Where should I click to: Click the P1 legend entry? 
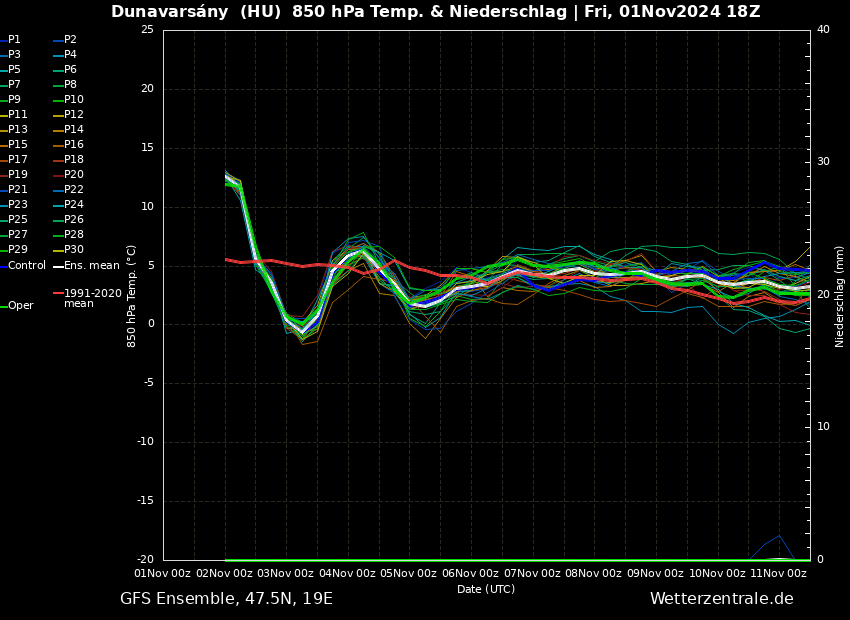pyautogui.click(x=14, y=40)
